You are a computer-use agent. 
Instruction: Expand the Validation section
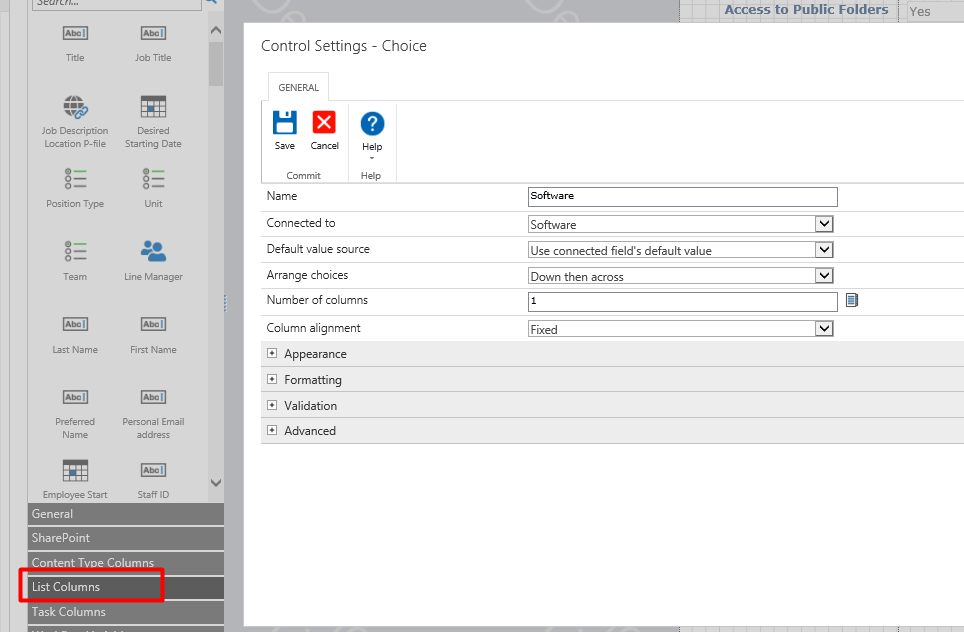tap(272, 405)
